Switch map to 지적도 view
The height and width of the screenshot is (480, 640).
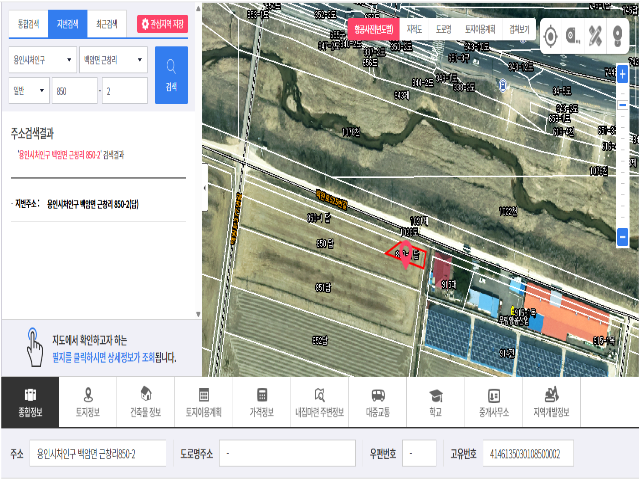(414, 30)
